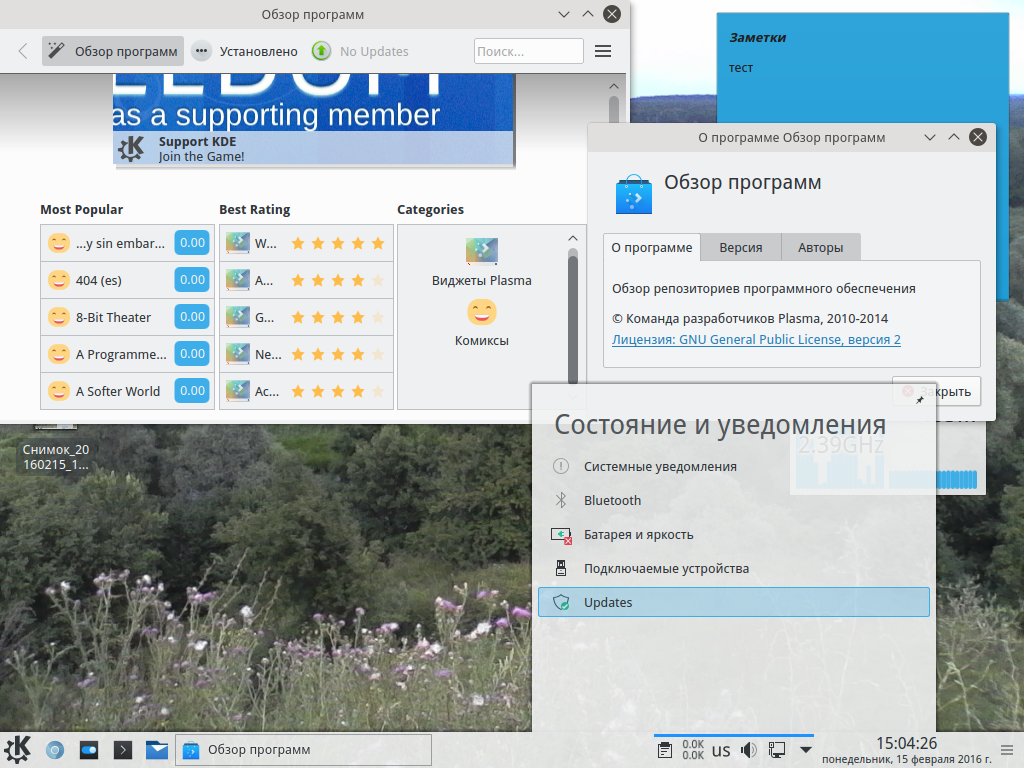Click the No Updates toolbar button
Image resolution: width=1024 pixels, height=768 pixels.
pyautogui.click(x=360, y=51)
